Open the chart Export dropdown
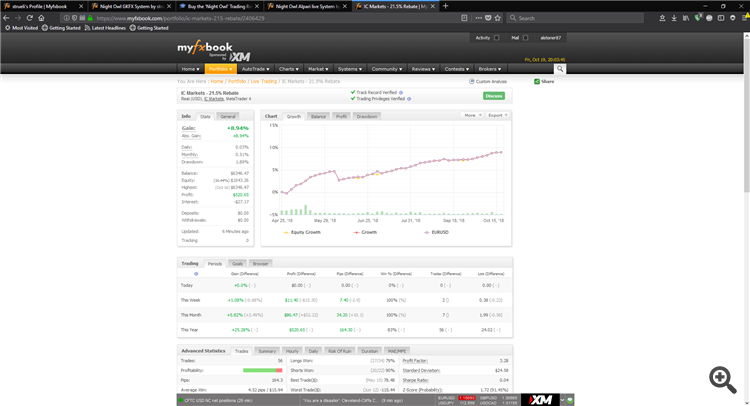The image size is (750, 406). 497,115
